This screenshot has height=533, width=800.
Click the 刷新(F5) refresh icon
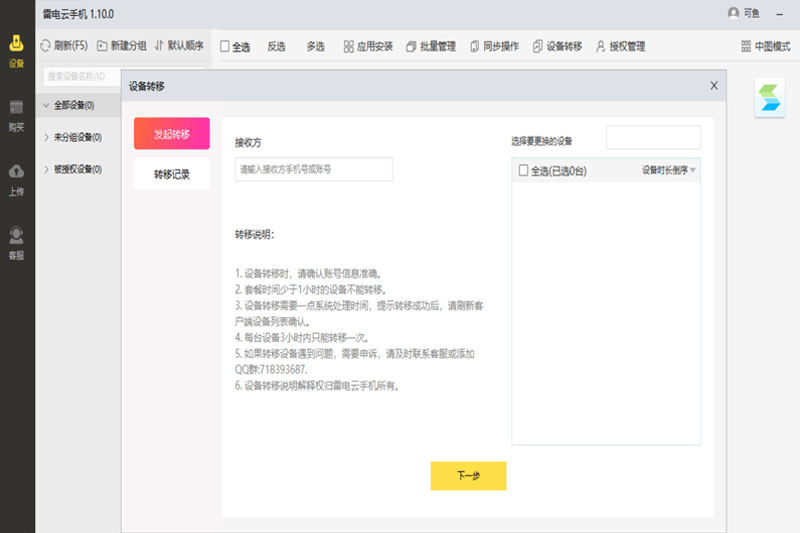click(x=45, y=46)
